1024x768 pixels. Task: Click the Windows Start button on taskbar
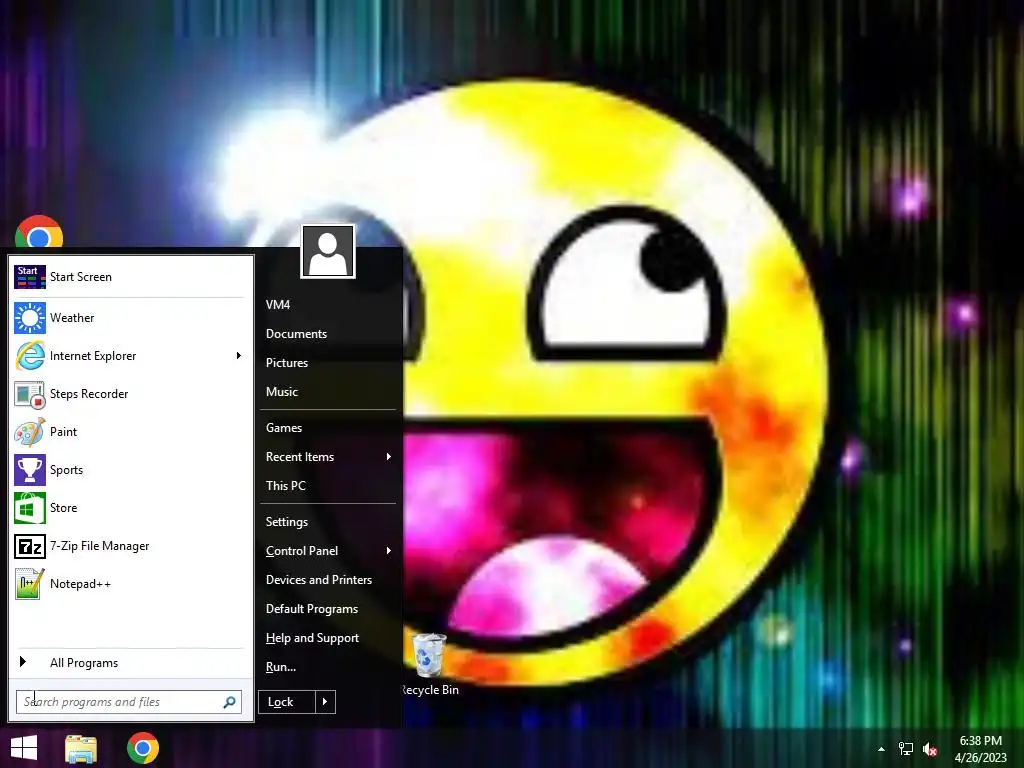tap(24, 748)
